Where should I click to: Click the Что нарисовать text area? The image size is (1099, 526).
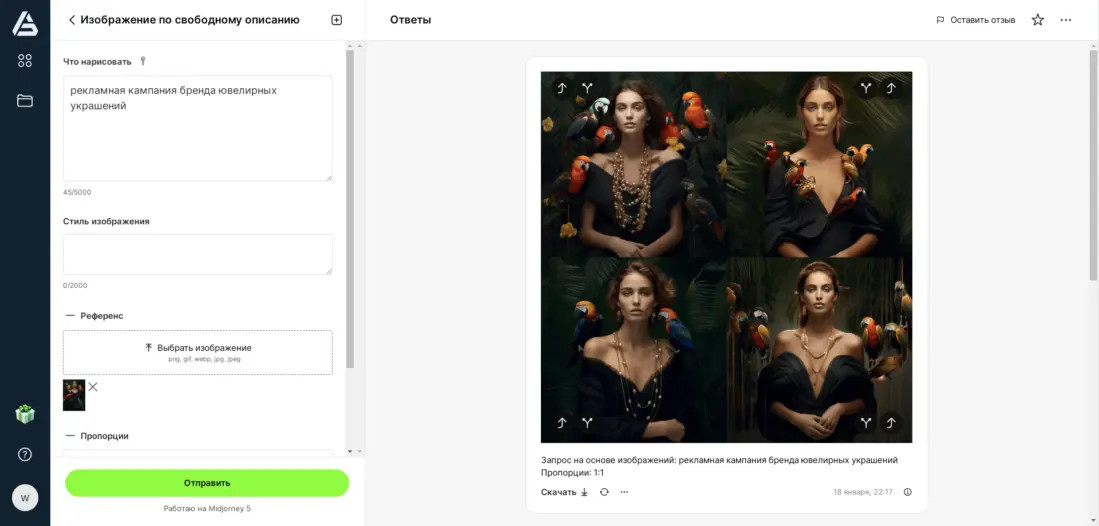point(198,128)
